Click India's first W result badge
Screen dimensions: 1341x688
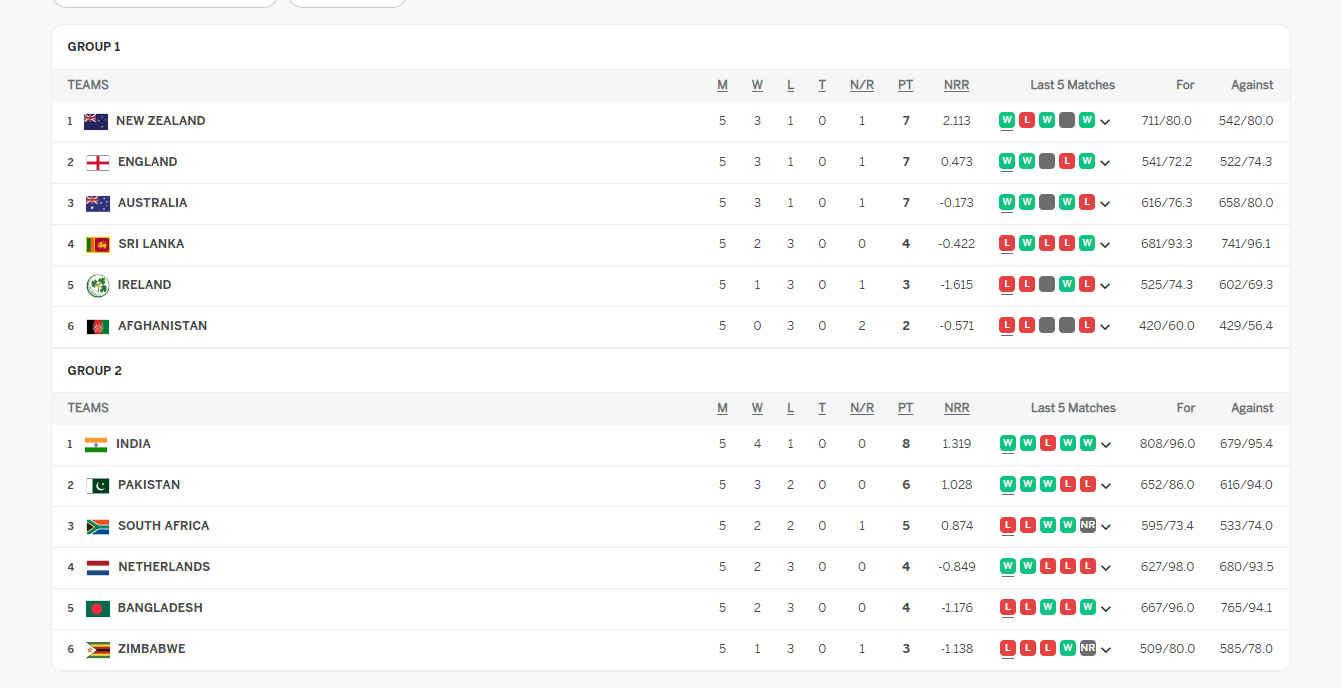[x=1007, y=443]
